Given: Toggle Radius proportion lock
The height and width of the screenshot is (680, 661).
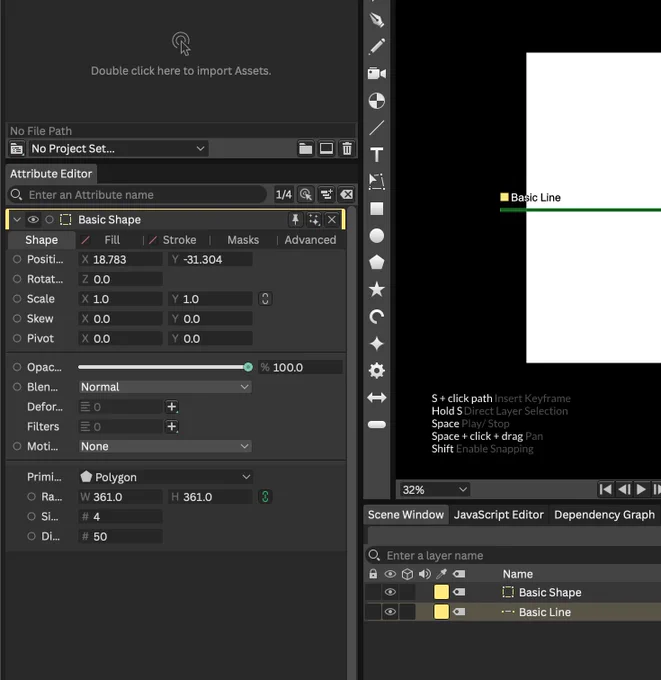Looking at the screenshot, I should [x=265, y=497].
